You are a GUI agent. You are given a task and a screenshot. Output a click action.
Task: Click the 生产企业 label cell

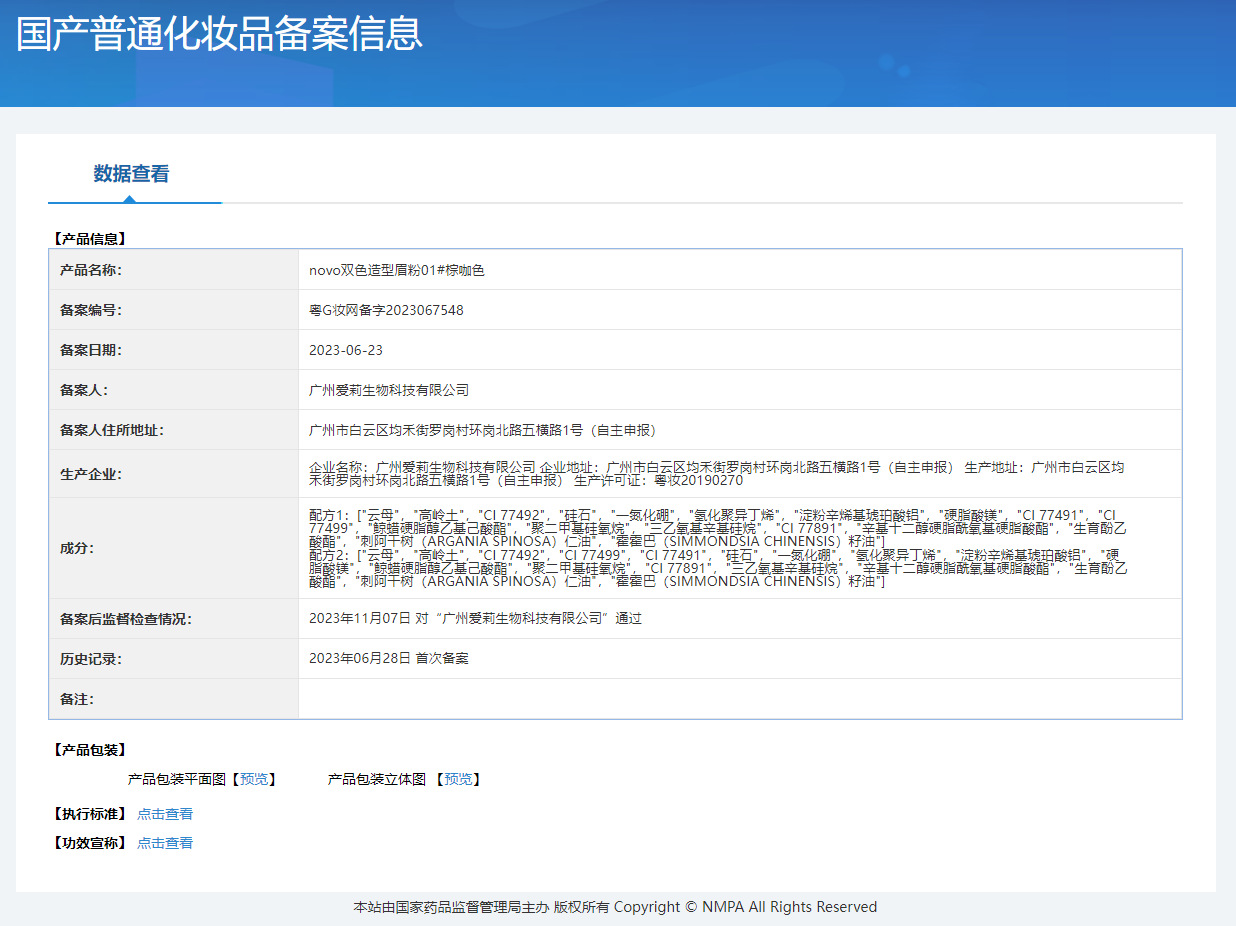click(174, 474)
